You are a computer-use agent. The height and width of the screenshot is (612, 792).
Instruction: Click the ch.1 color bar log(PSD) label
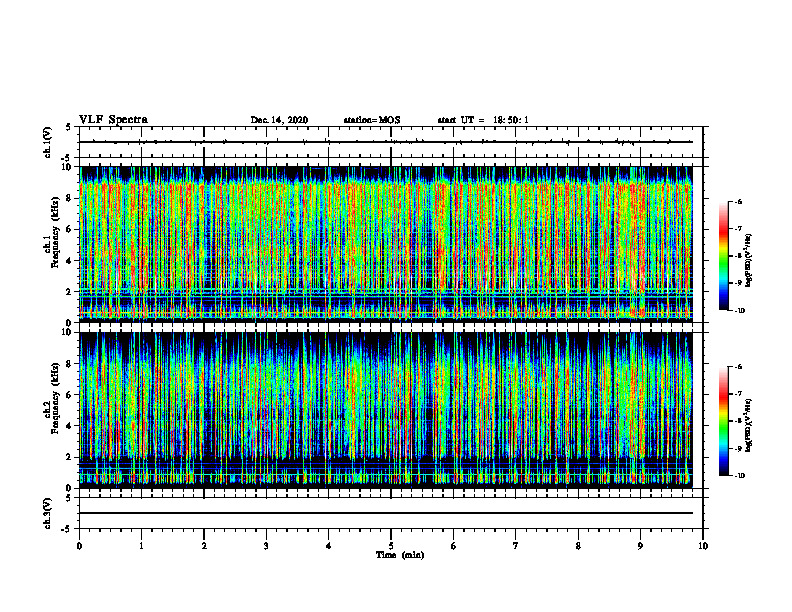(x=749, y=261)
